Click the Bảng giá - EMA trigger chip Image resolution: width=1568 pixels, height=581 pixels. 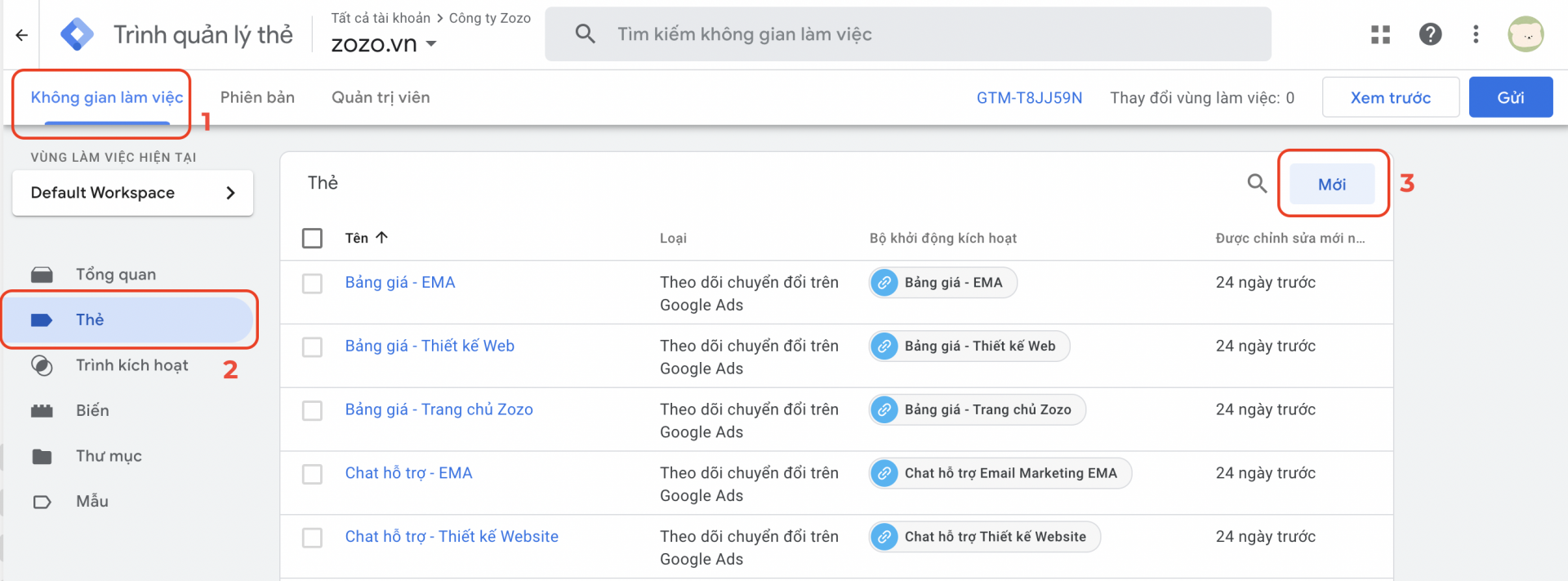click(x=943, y=283)
